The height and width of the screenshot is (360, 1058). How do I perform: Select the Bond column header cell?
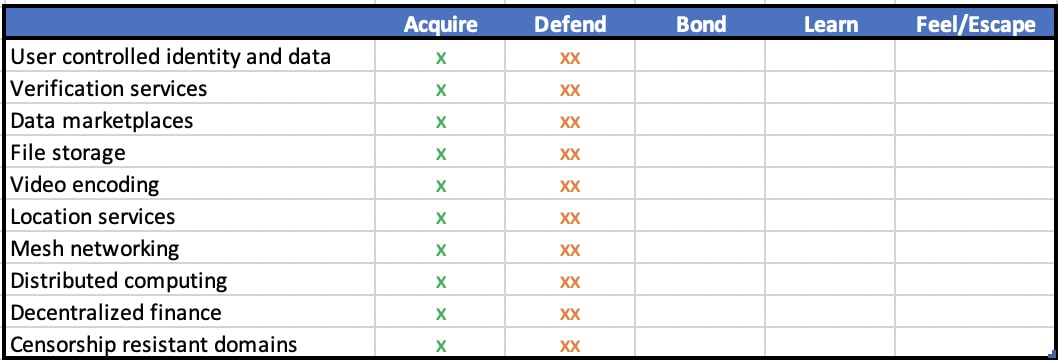700,25
